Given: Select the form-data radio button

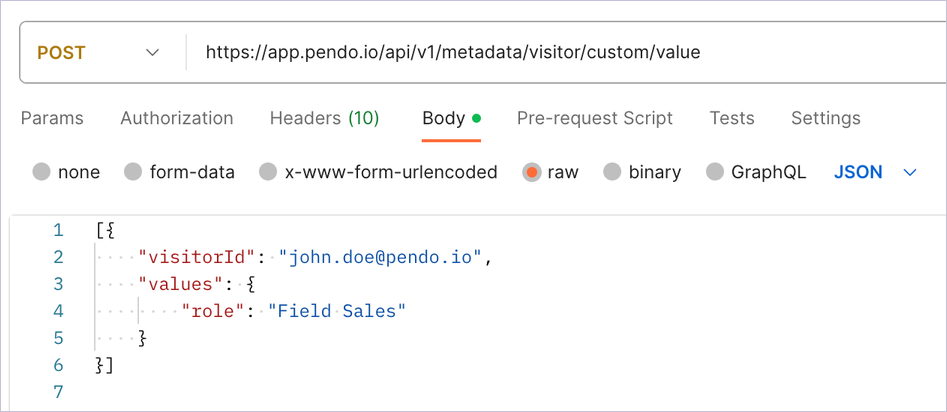Looking at the screenshot, I should (133, 172).
